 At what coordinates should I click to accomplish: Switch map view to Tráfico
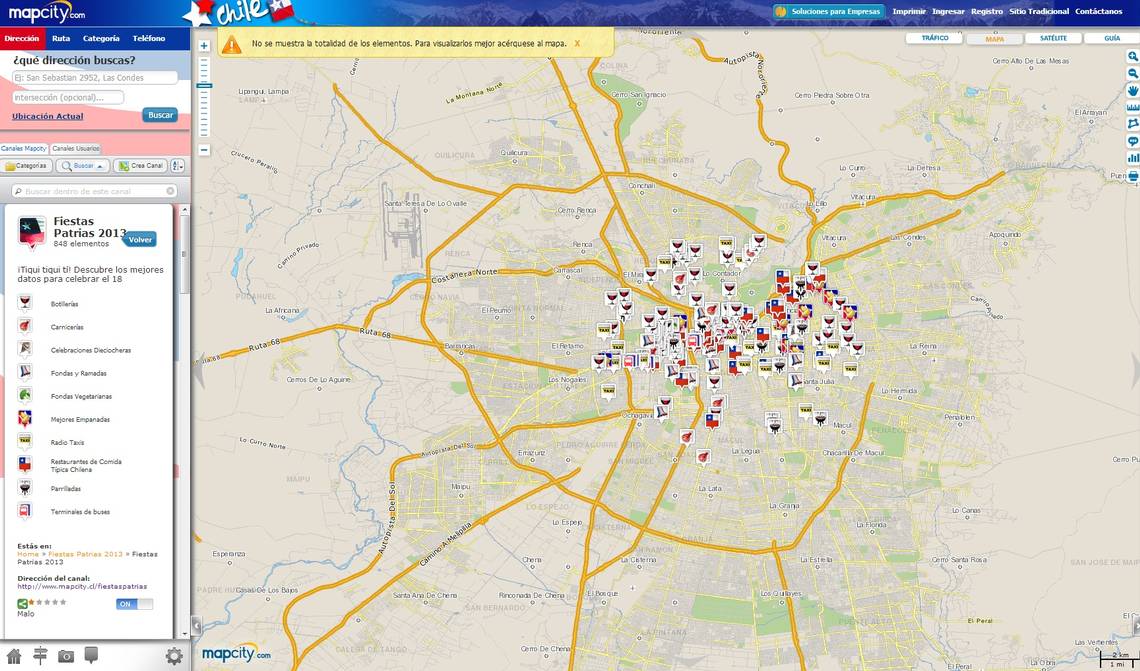click(x=935, y=39)
